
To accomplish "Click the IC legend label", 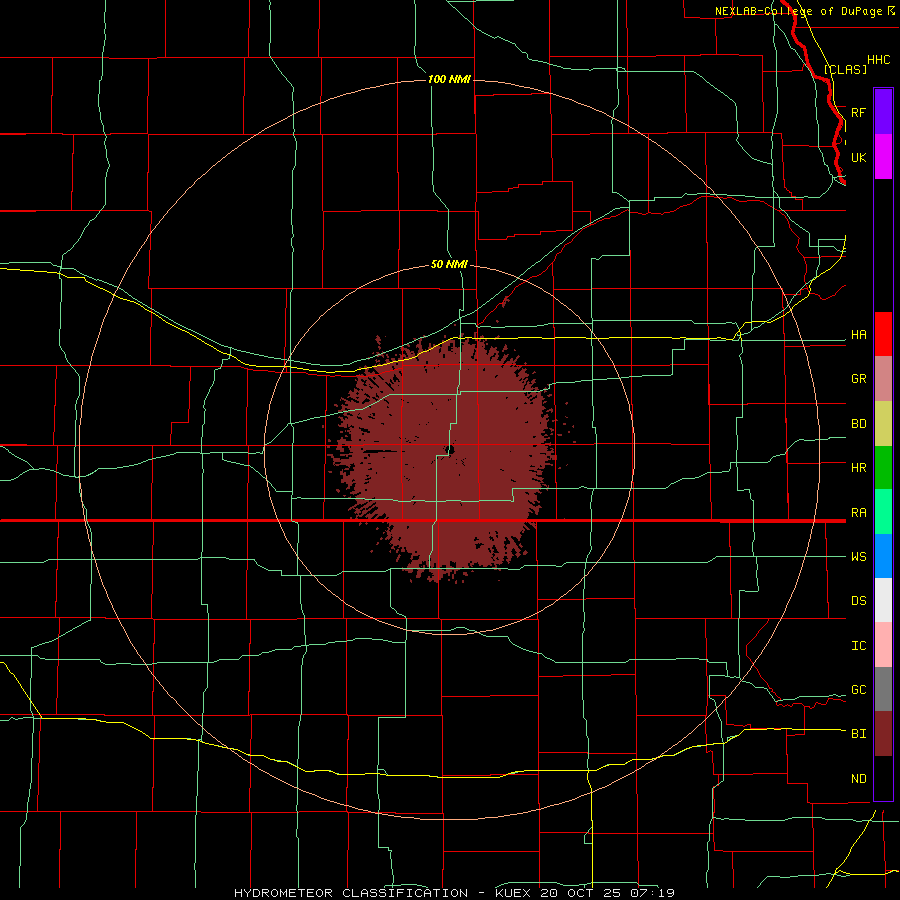I will point(858,646).
